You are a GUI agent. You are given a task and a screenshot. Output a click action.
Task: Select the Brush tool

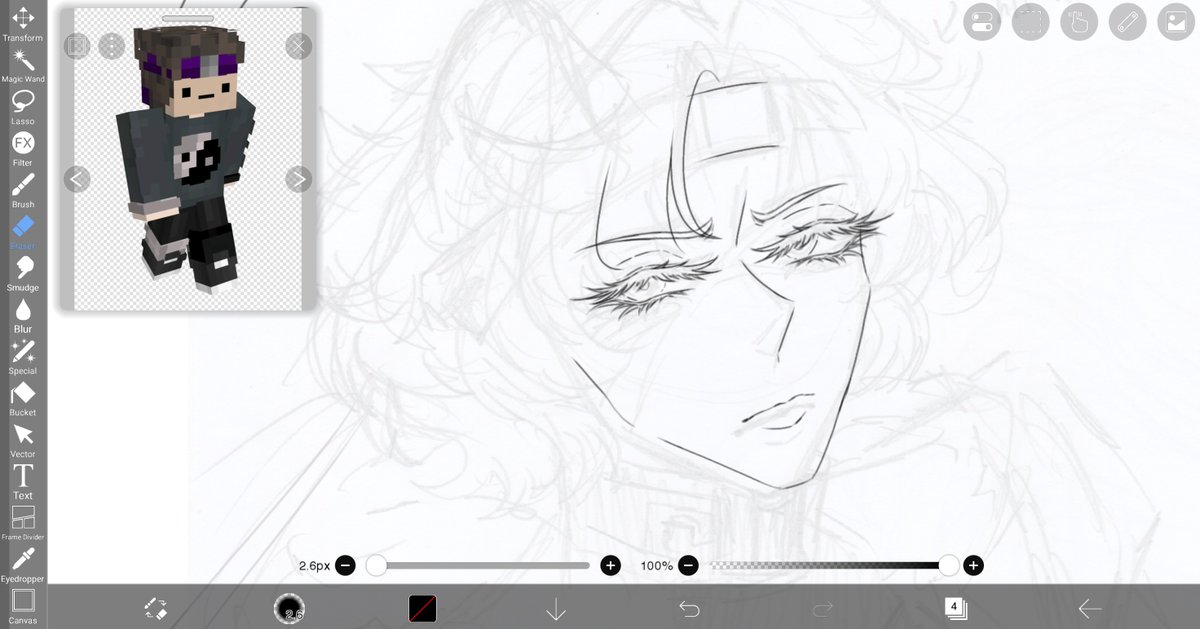[23, 190]
